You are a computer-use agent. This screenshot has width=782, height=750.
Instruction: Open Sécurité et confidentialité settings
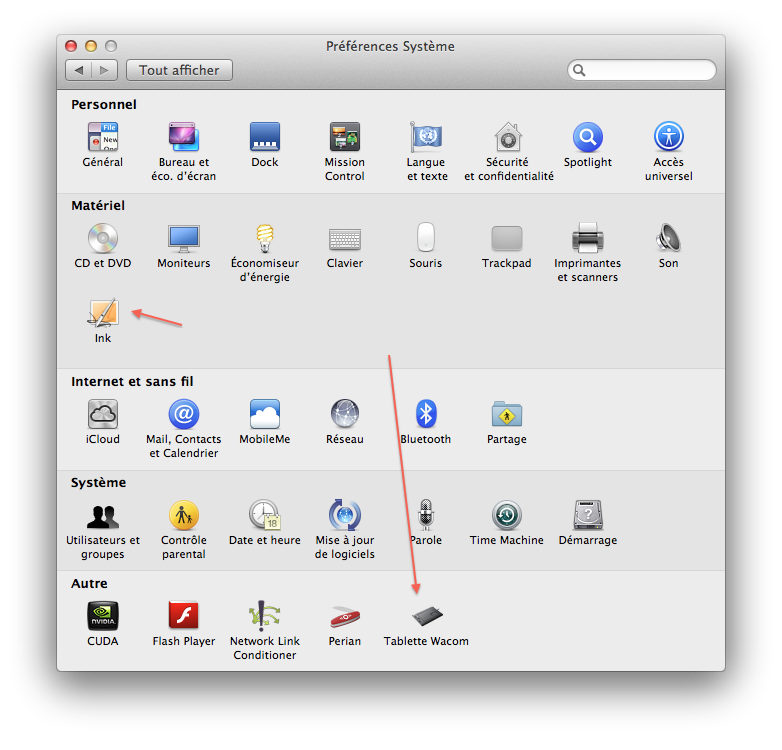pos(508,138)
